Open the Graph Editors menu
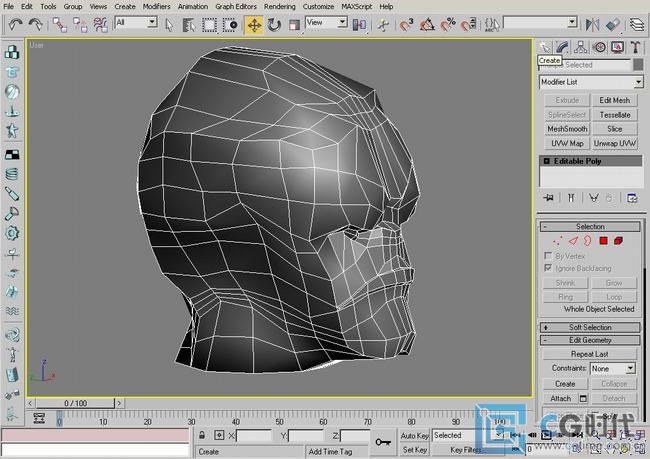The image size is (650, 459). pos(236,7)
